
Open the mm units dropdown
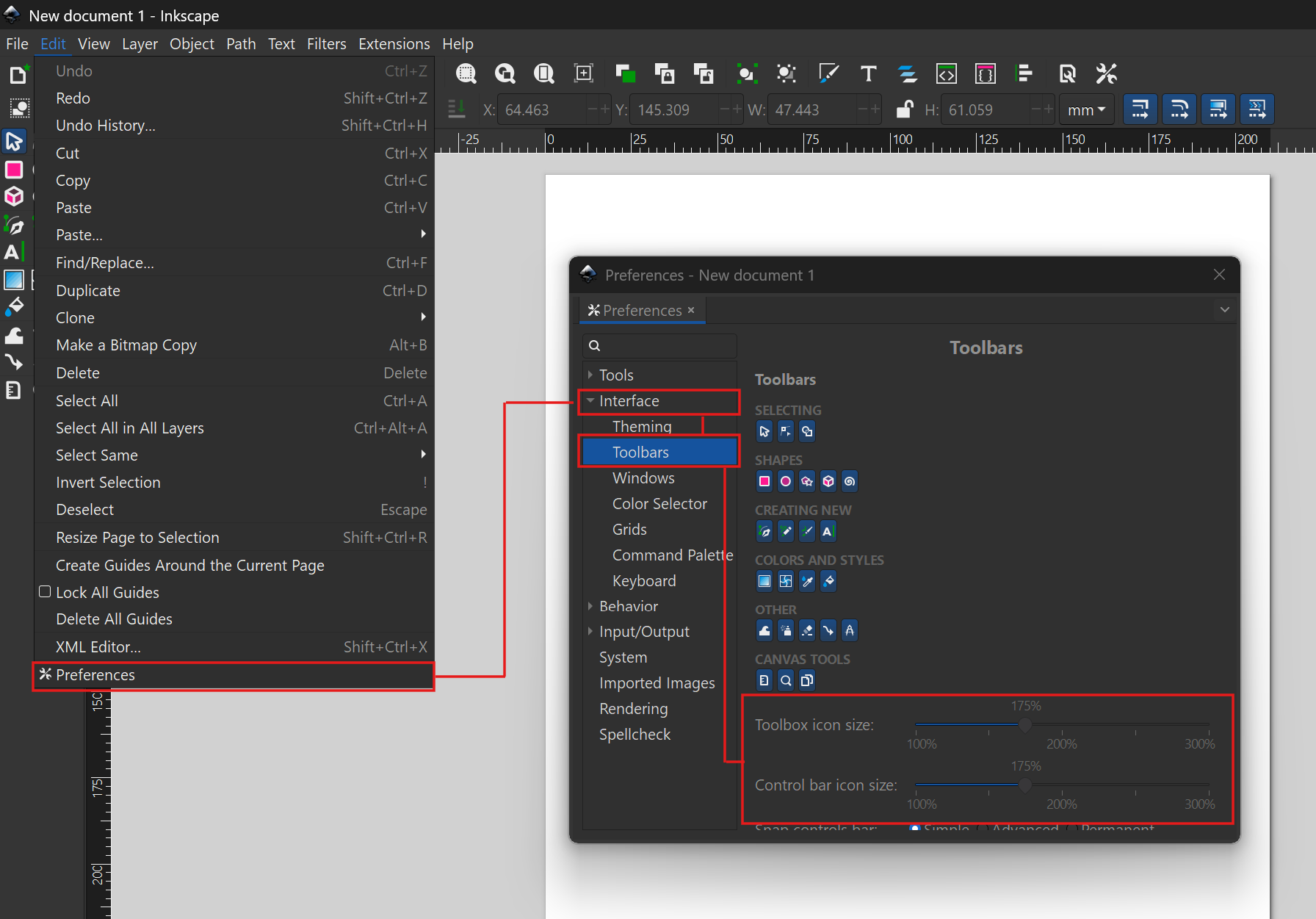(1087, 109)
